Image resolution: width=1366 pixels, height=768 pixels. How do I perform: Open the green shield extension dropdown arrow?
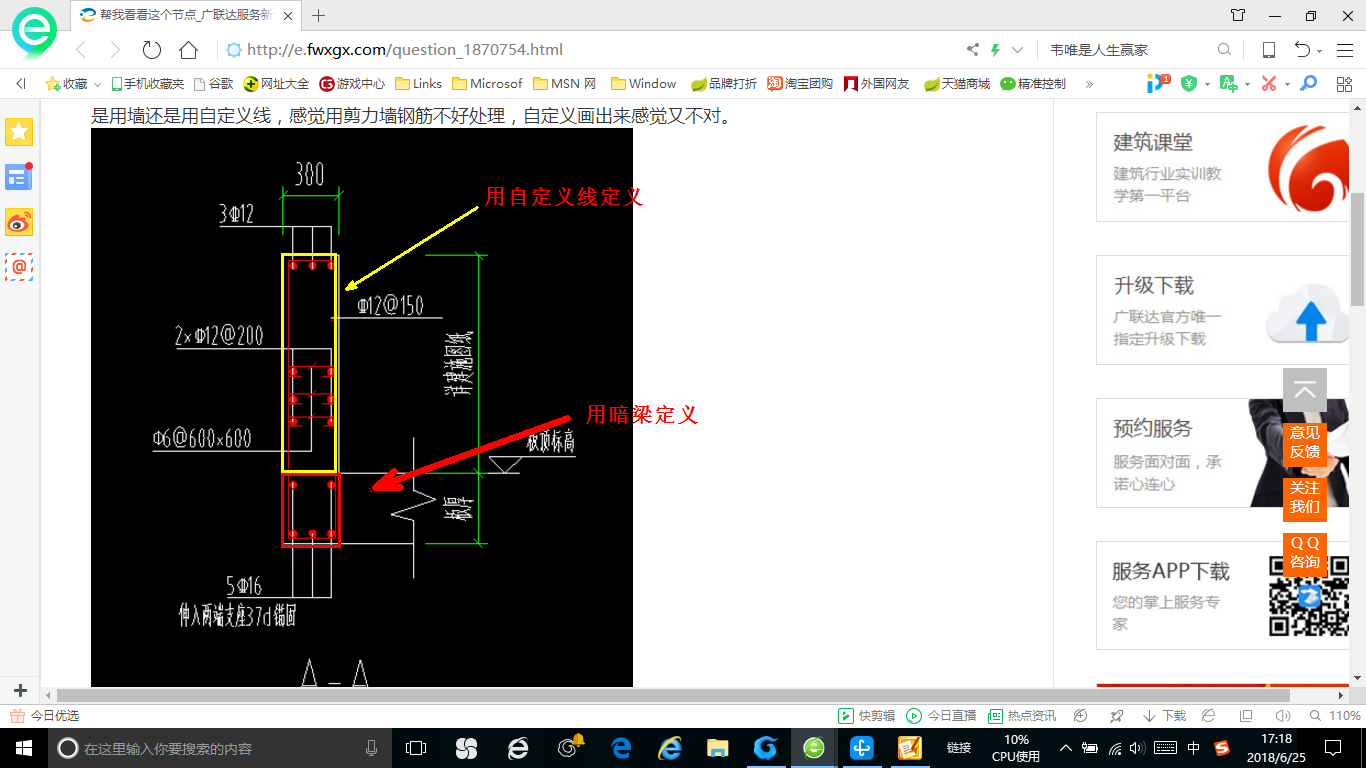1207,85
